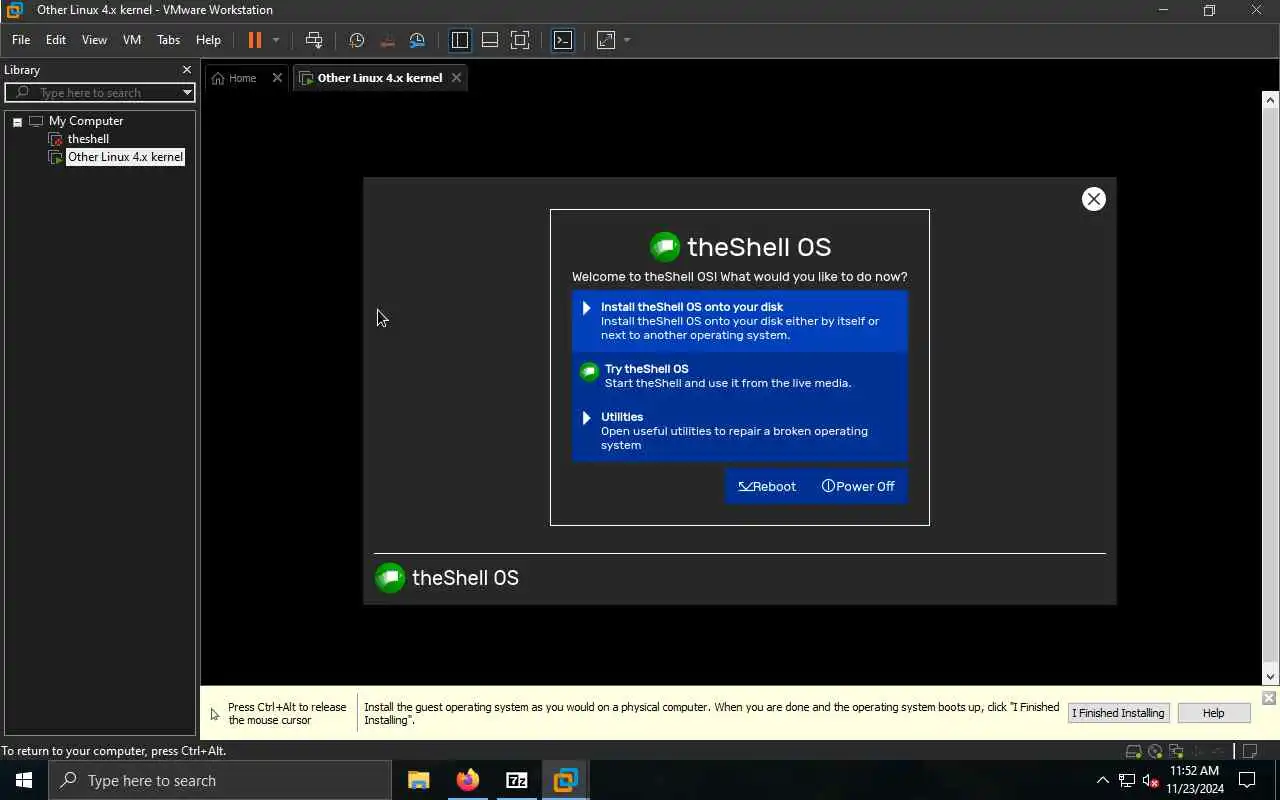Open File Explorer from the taskbar
1280x800 pixels.
pyautogui.click(x=419, y=780)
